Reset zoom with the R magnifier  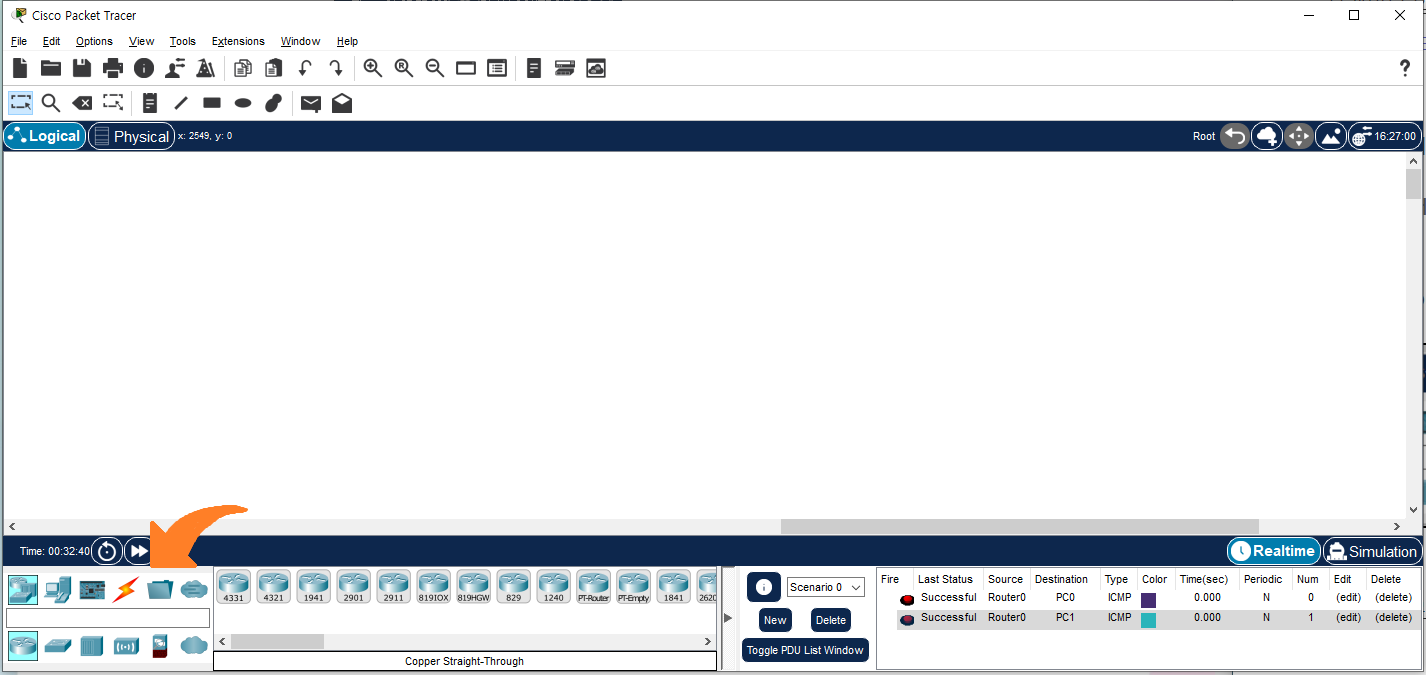tap(403, 68)
